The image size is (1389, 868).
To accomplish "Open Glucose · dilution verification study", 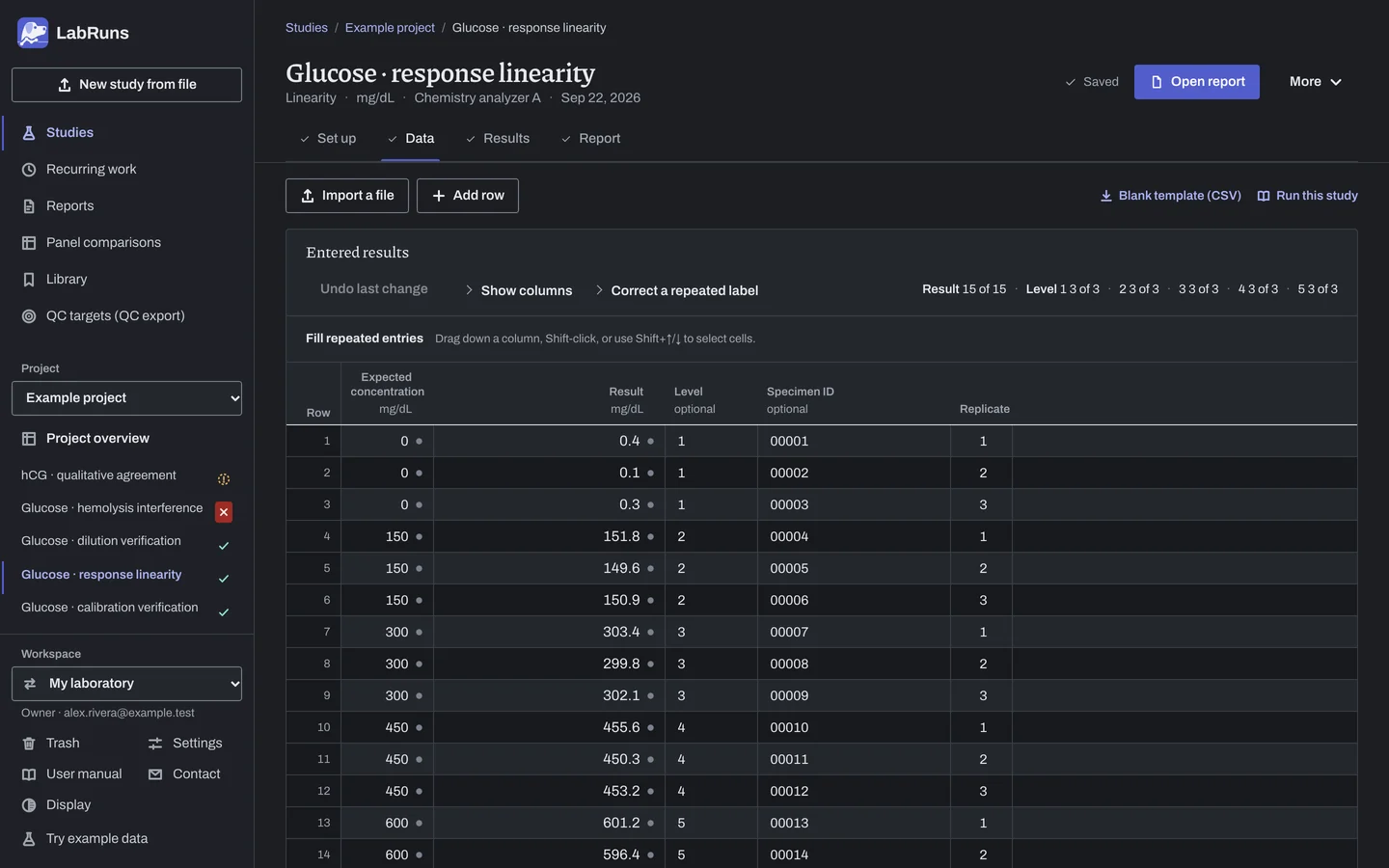I will pyautogui.click(x=101, y=541).
